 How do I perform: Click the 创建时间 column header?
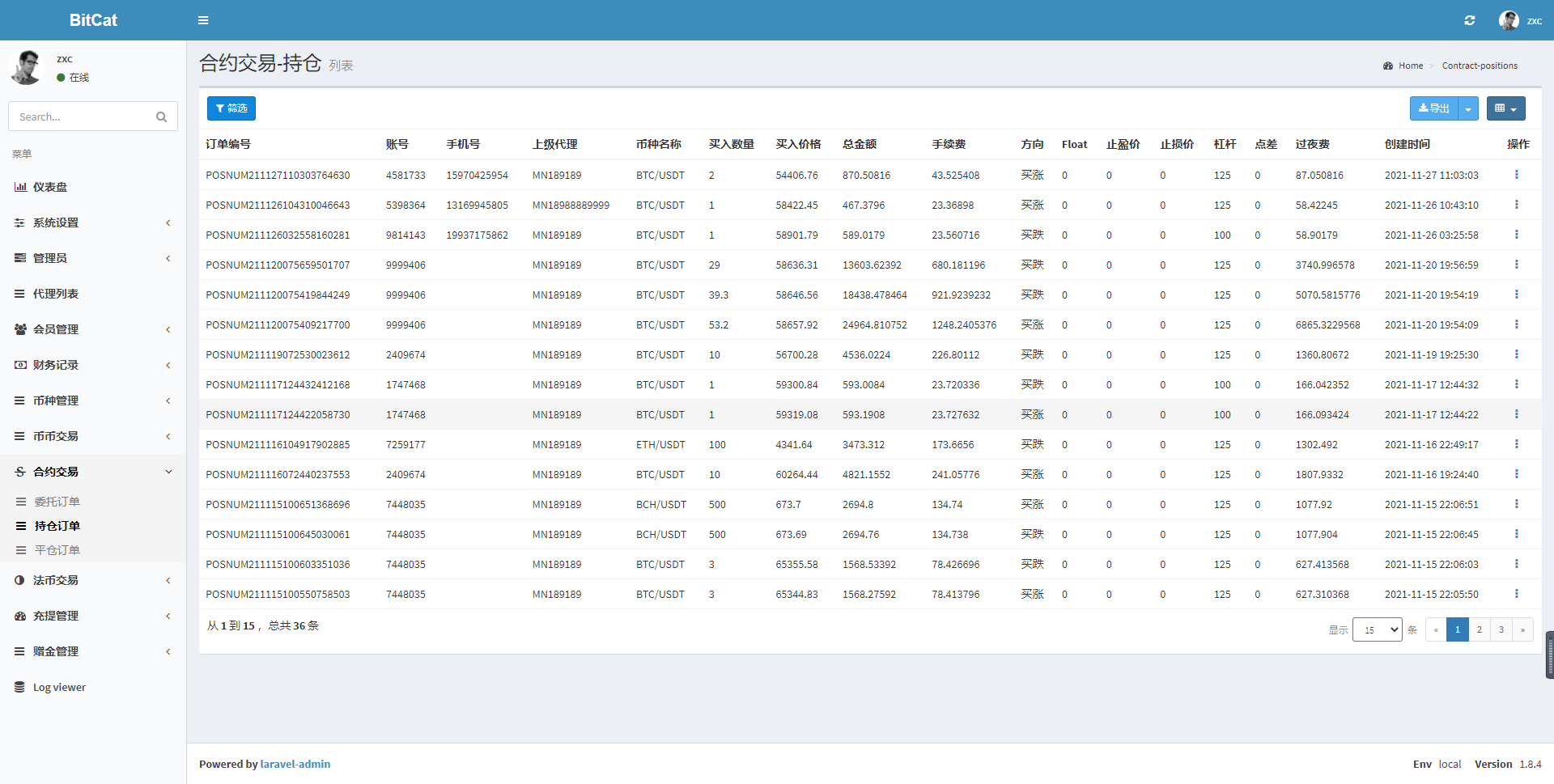tap(1408, 144)
